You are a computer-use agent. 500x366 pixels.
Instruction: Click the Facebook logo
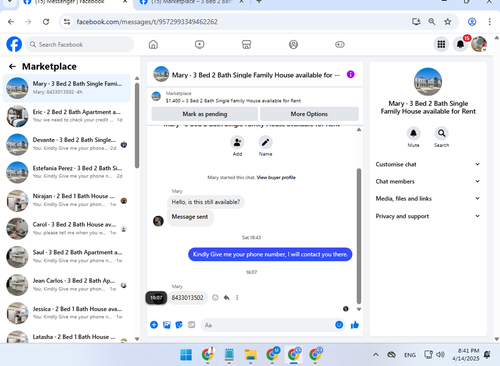[14, 44]
